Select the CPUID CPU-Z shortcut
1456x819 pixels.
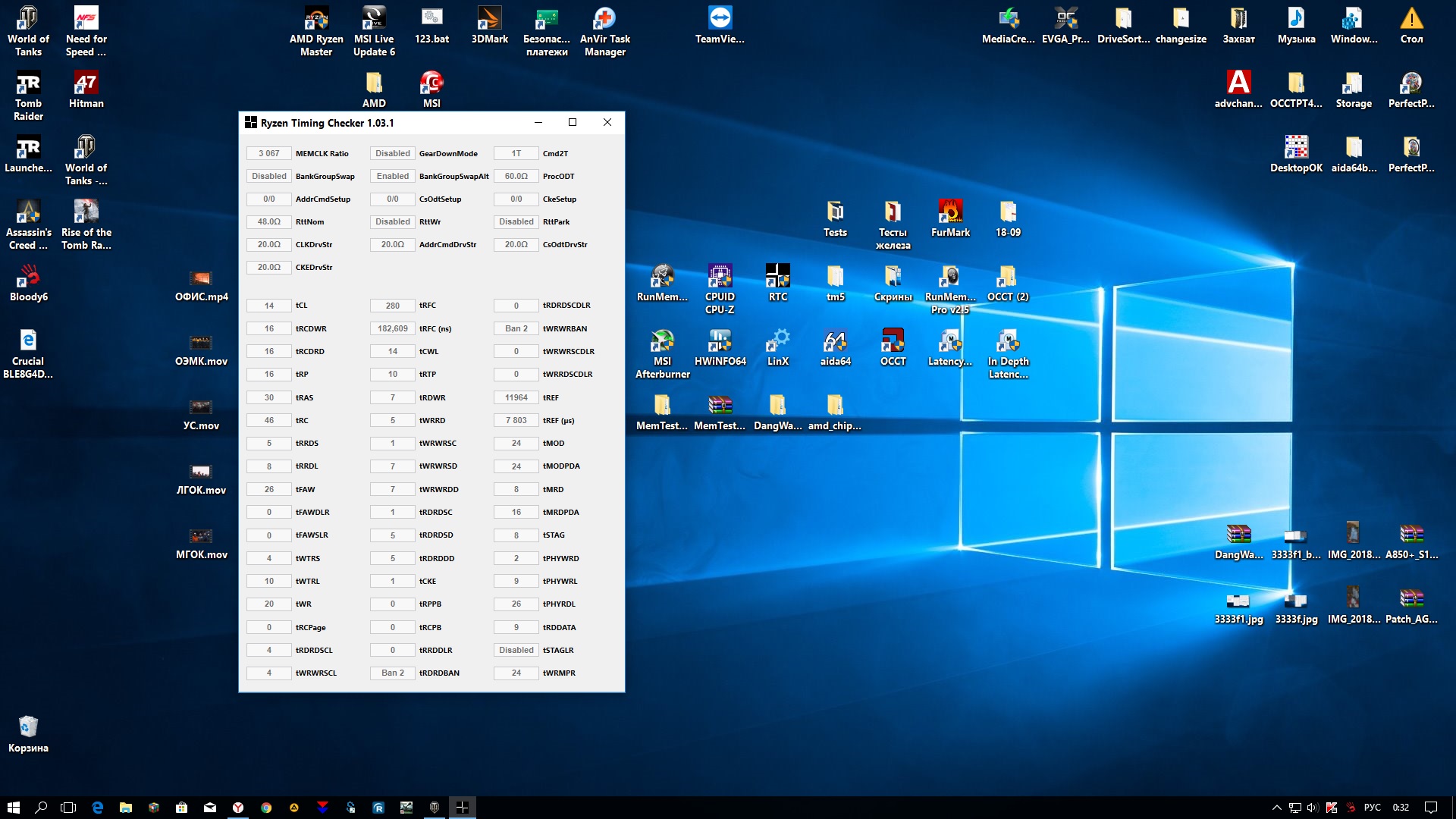coord(720,277)
